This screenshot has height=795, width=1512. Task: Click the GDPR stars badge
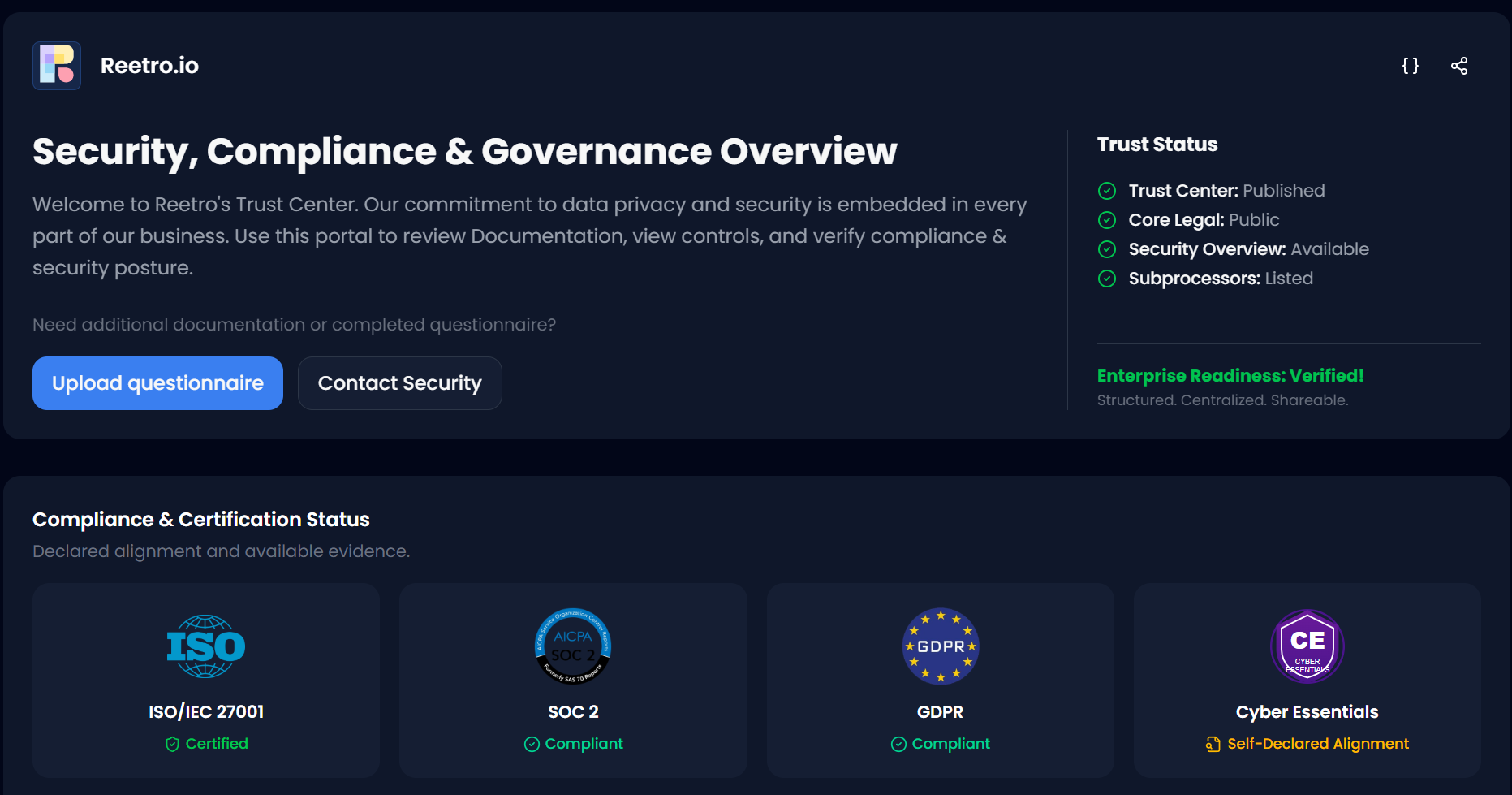(x=941, y=646)
